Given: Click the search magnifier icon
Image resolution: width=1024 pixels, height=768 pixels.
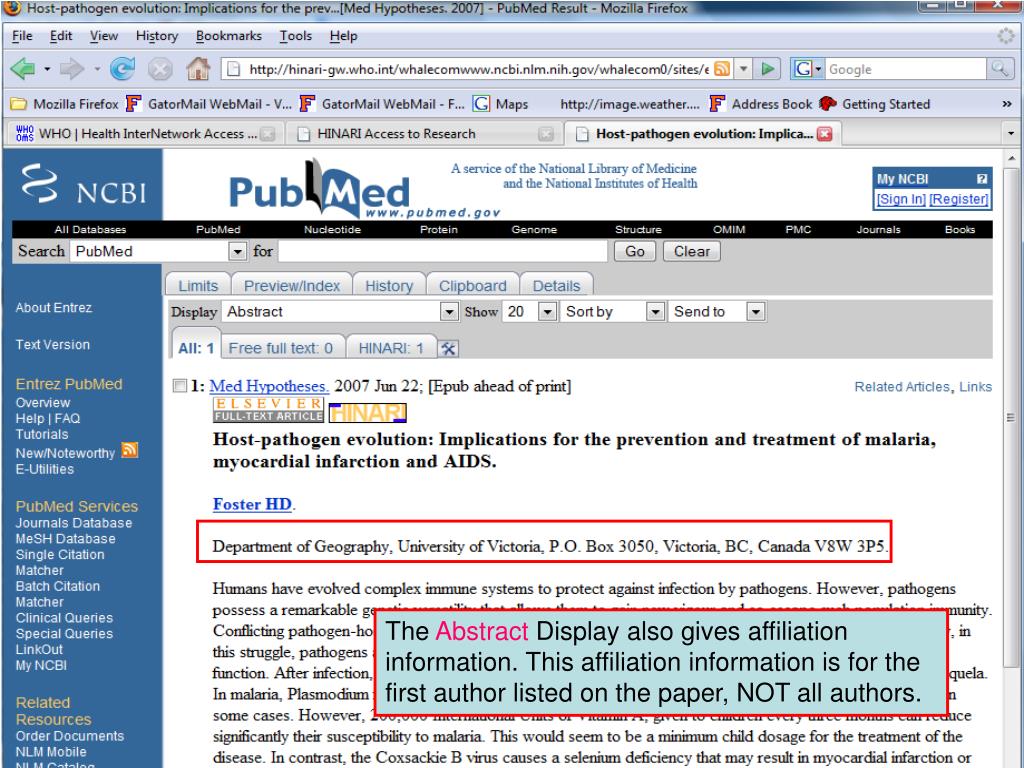Looking at the screenshot, I should [x=999, y=69].
